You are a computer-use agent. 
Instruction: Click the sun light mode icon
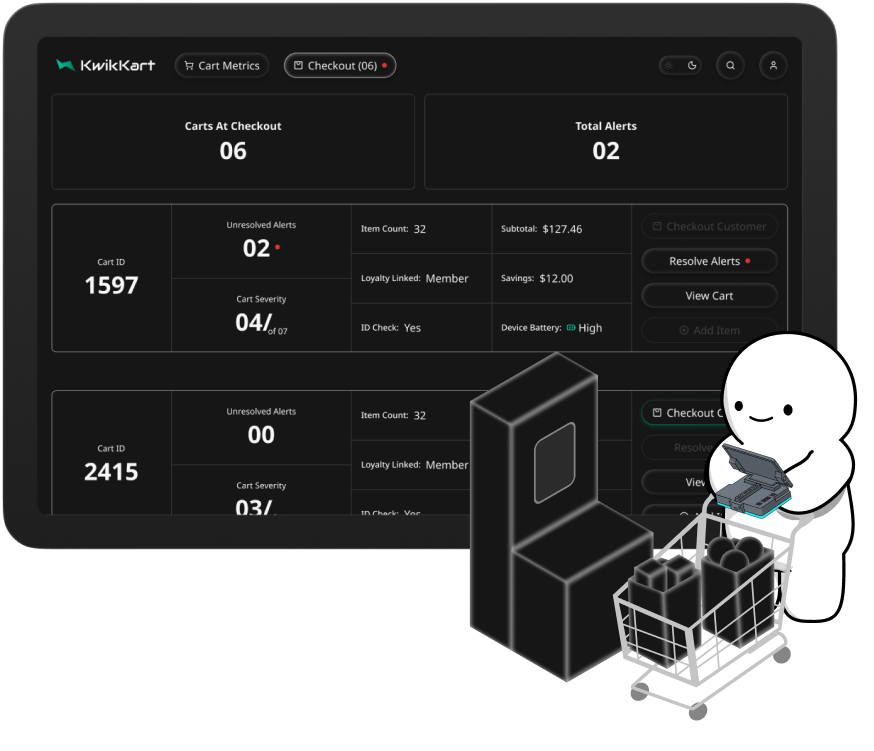669,66
